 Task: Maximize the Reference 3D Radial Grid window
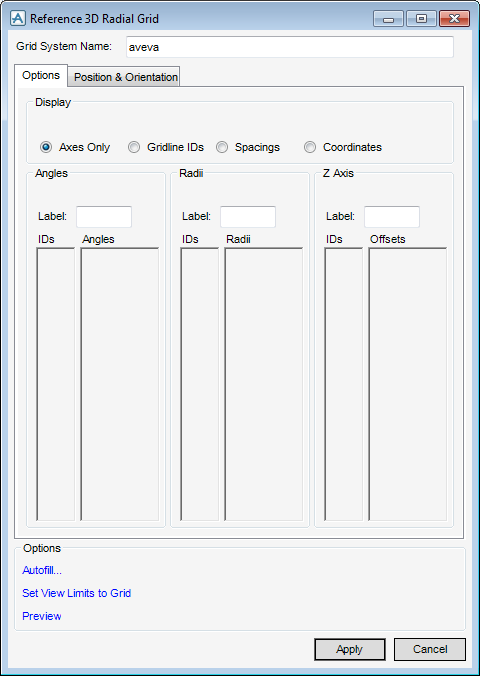pos(421,19)
